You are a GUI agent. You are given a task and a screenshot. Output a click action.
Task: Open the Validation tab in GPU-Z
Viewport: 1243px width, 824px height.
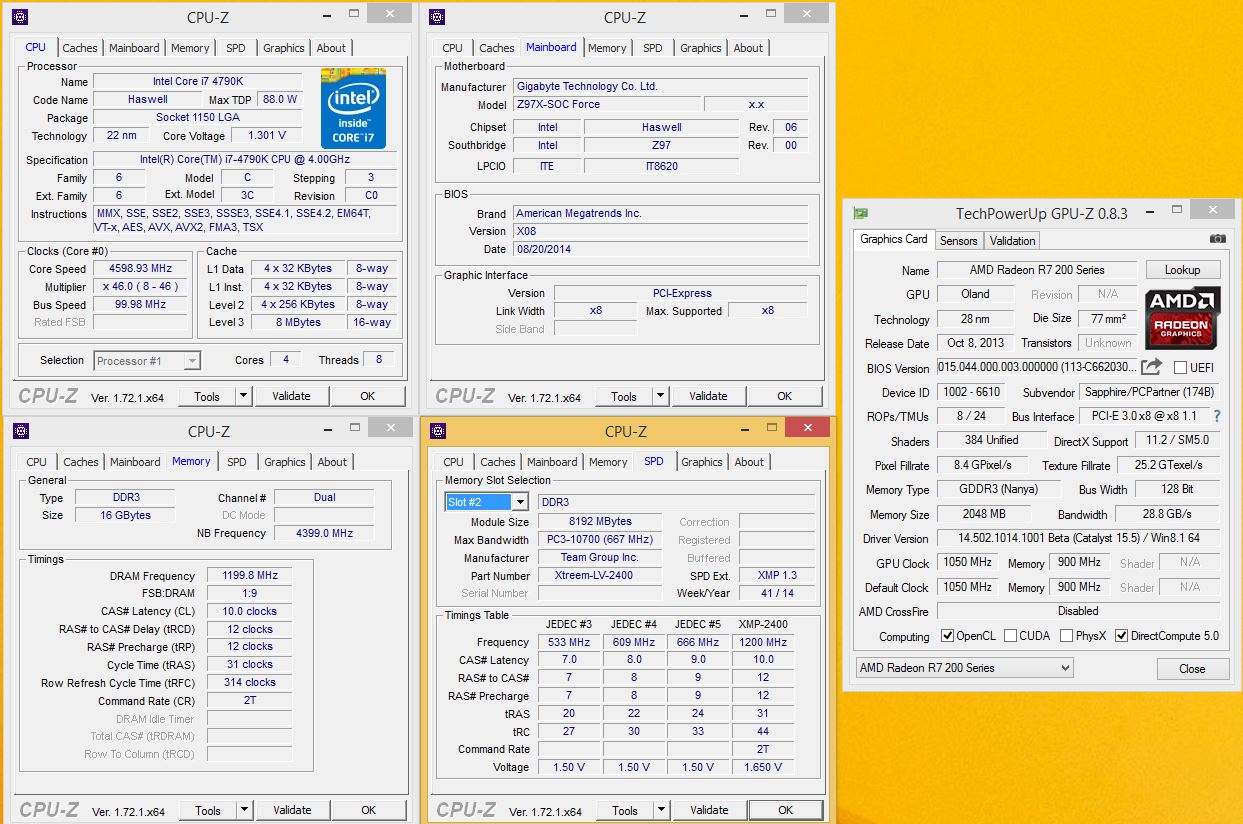click(1012, 241)
